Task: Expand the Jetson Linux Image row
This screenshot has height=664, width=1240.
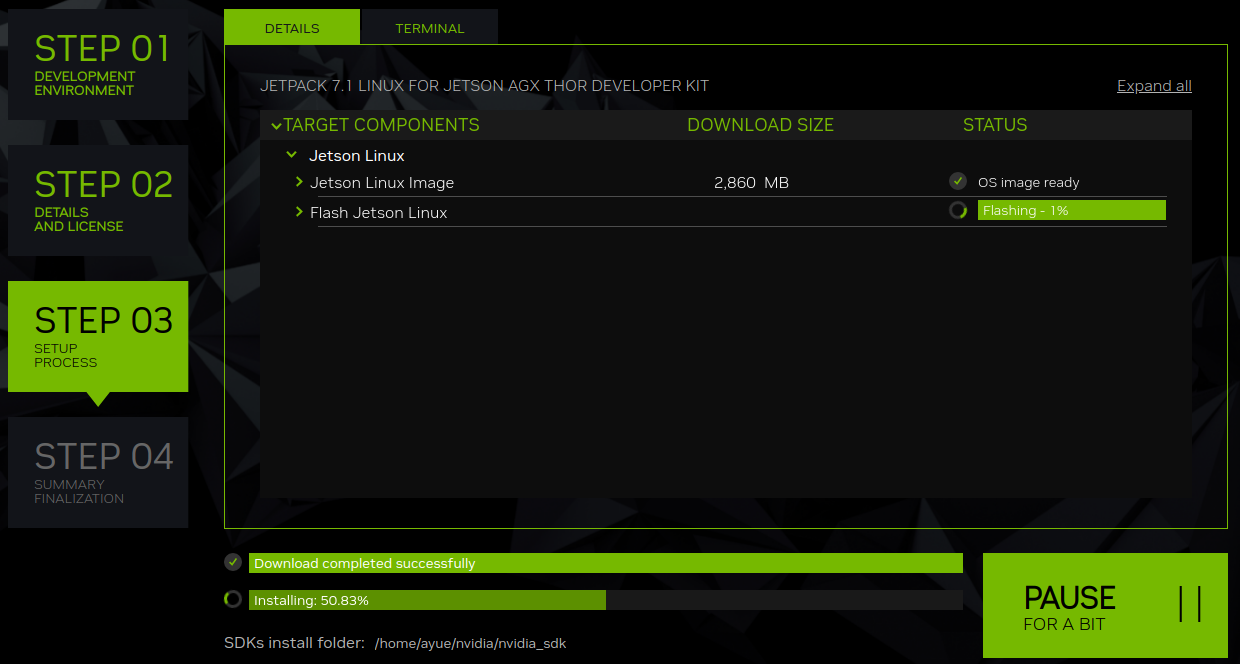Action: click(x=299, y=182)
